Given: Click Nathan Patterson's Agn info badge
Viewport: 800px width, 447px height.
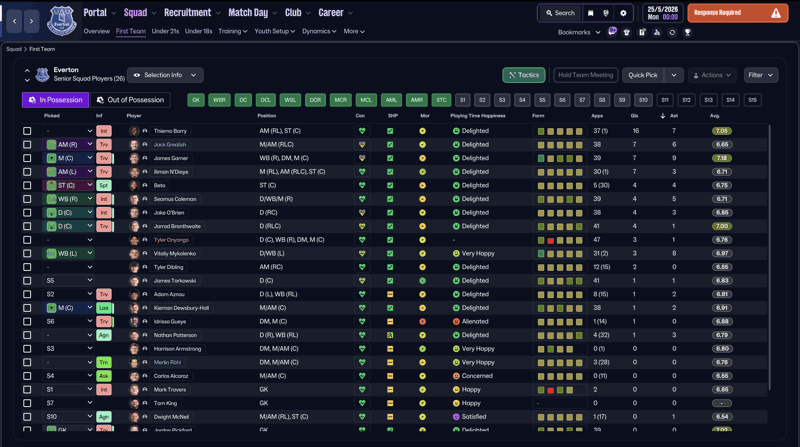Looking at the screenshot, I should click(x=104, y=335).
